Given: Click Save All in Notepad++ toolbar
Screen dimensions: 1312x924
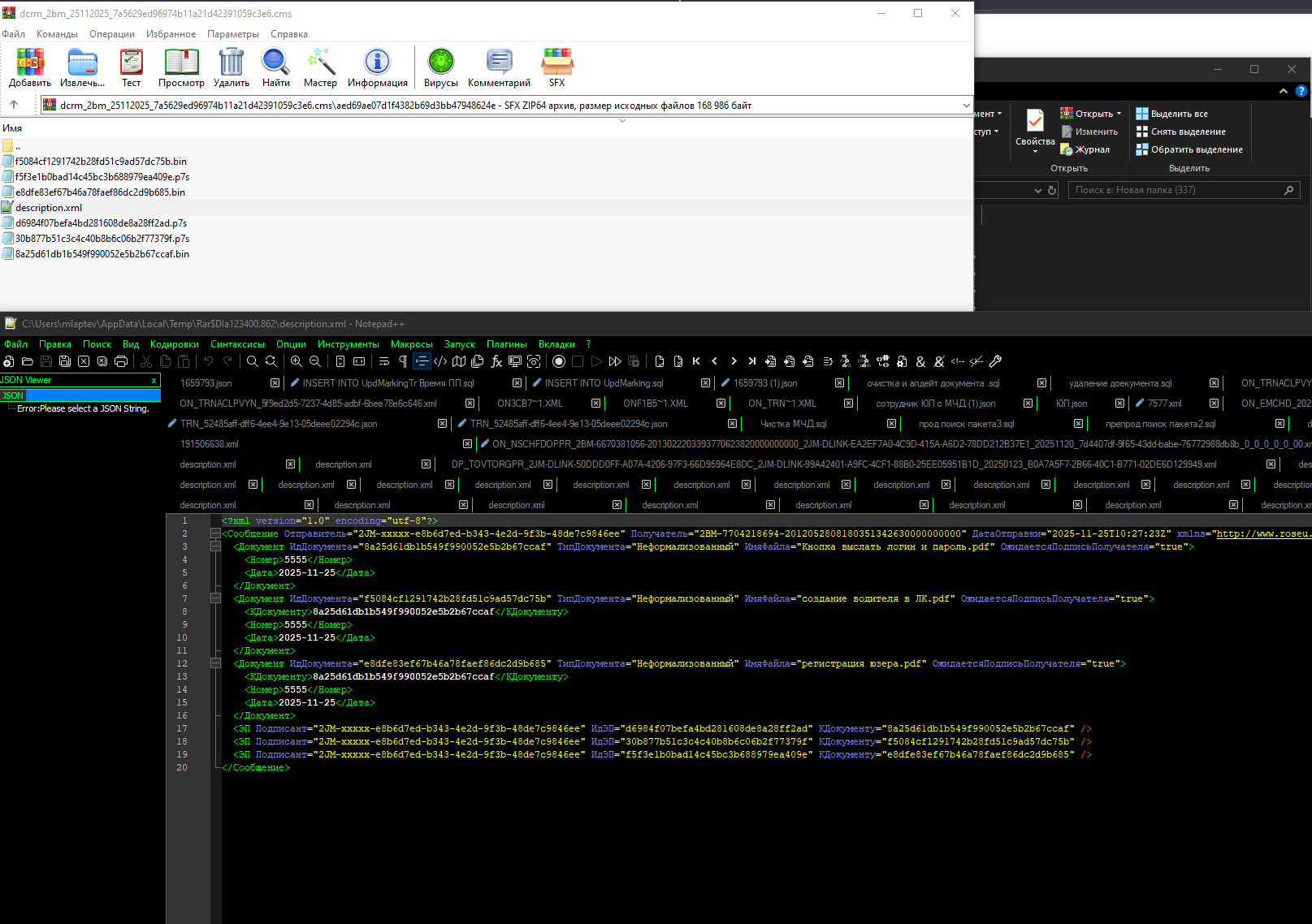Looking at the screenshot, I should tap(65, 361).
